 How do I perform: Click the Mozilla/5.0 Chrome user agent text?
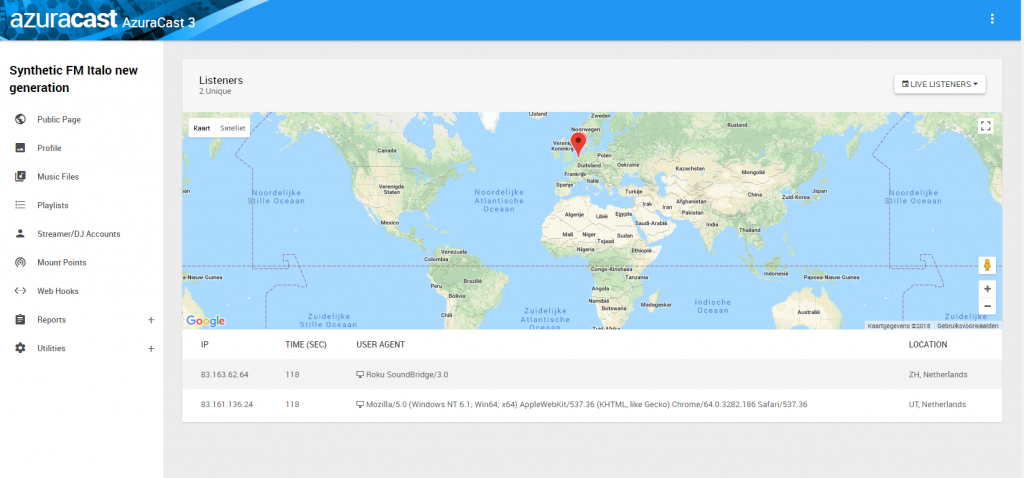coord(586,404)
